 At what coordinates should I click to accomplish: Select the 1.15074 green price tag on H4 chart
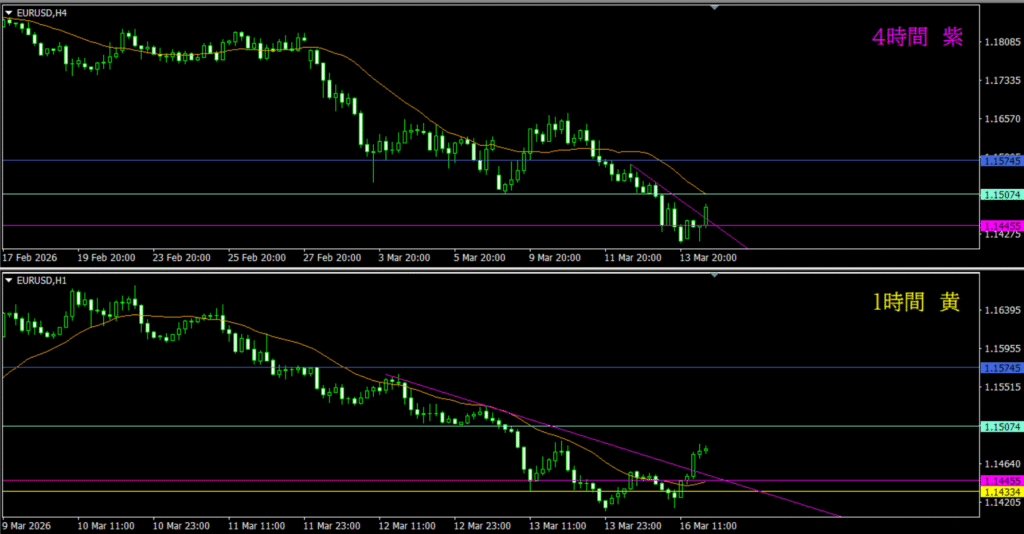1001,194
